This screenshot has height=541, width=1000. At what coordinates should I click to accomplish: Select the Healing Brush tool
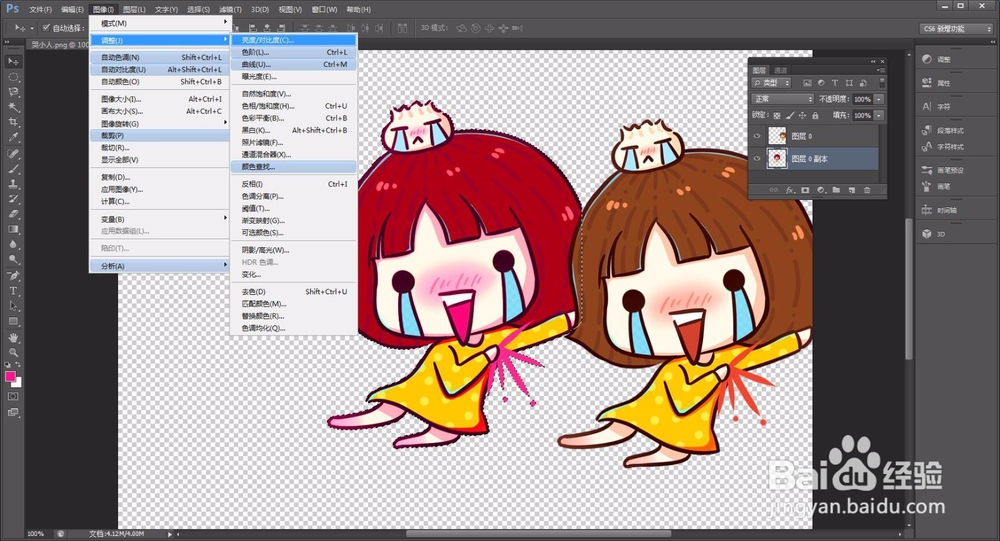coord(13,154)
